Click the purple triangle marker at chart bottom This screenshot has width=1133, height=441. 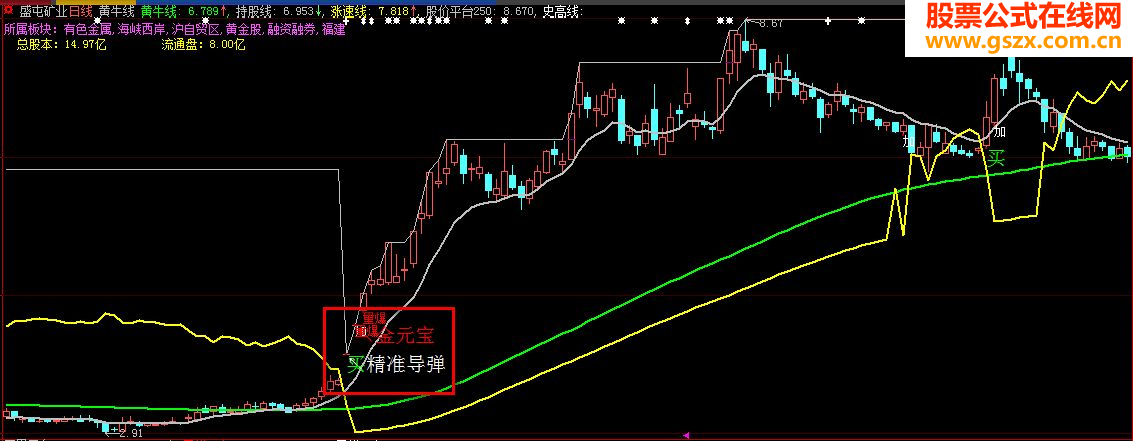686,435
